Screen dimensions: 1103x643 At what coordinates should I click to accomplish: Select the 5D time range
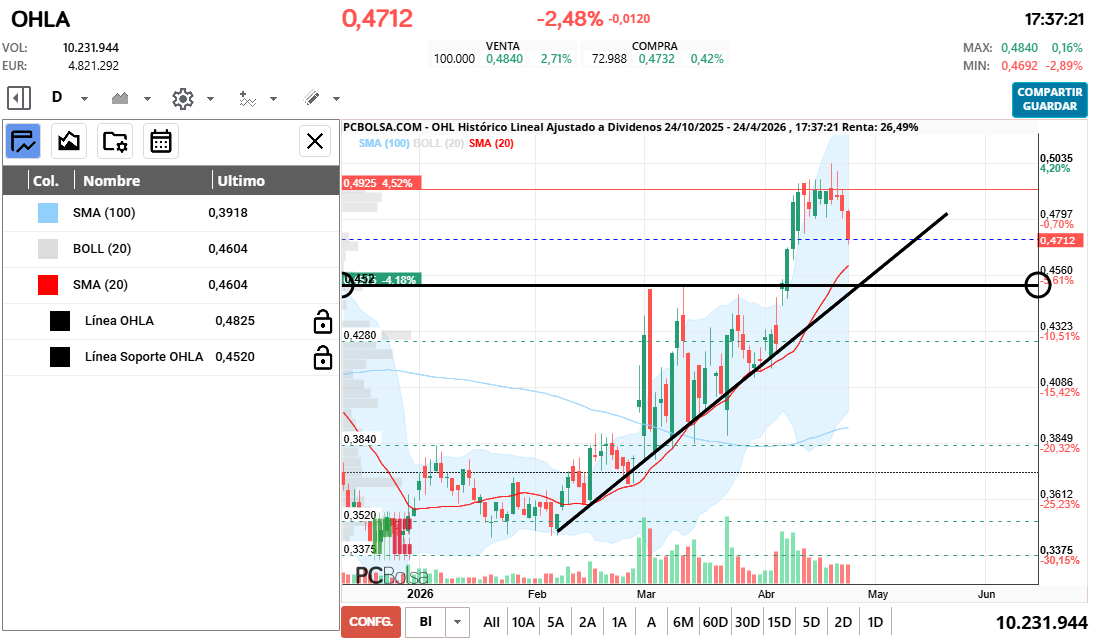[811, 623]
